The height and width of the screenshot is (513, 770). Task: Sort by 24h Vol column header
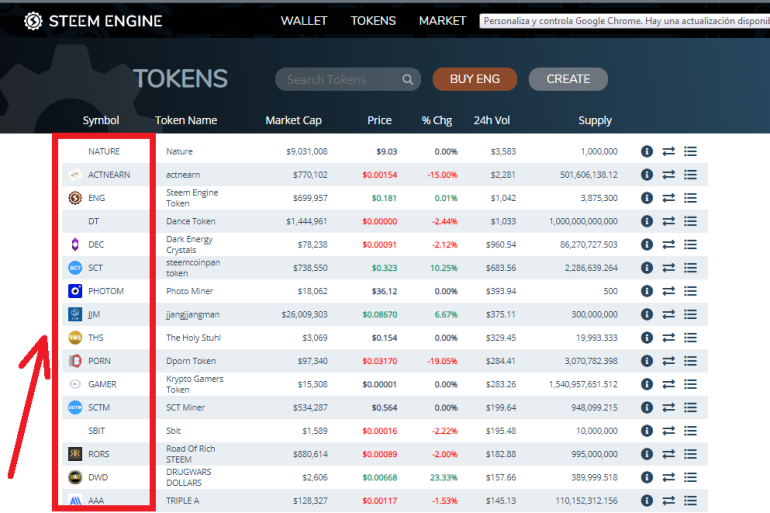click(492, 120)
